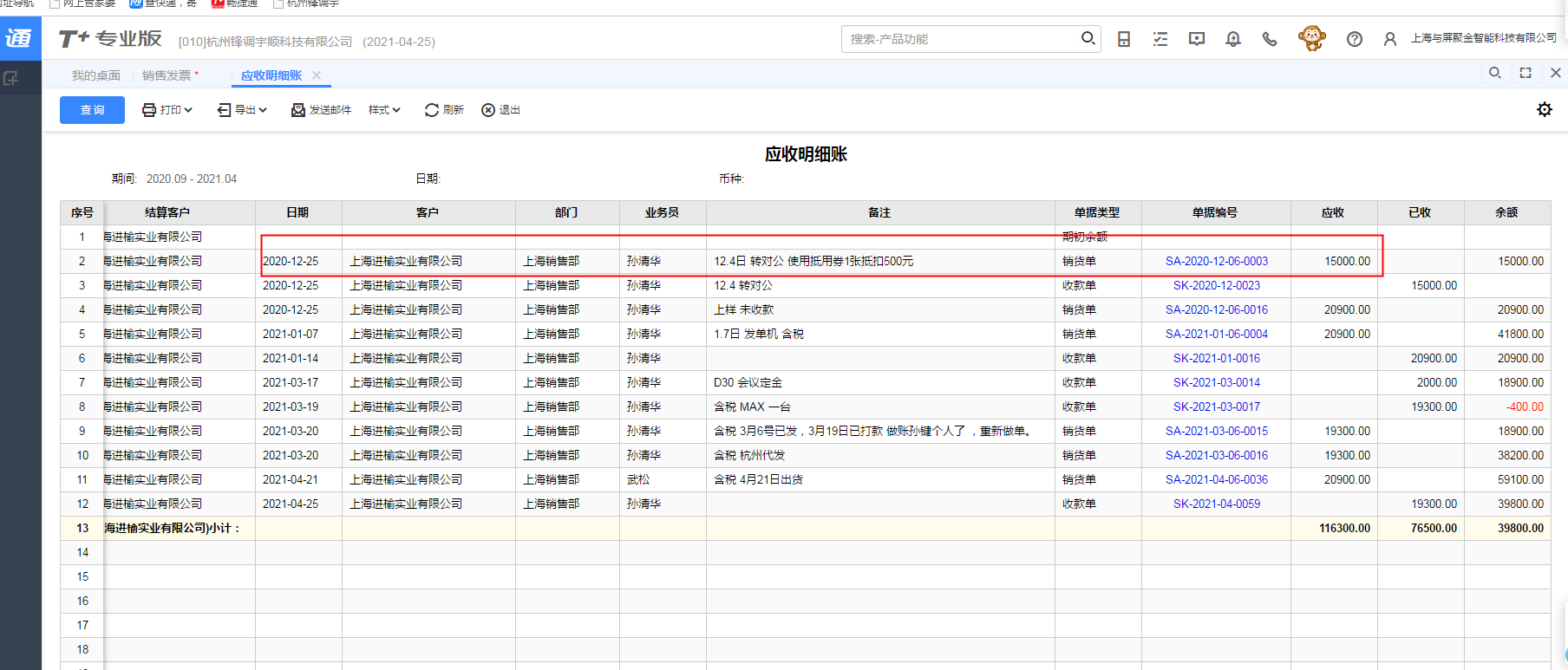Open the help question mark icon
The height and width of the screenshot is (670, 1568).
(1355, 39)
